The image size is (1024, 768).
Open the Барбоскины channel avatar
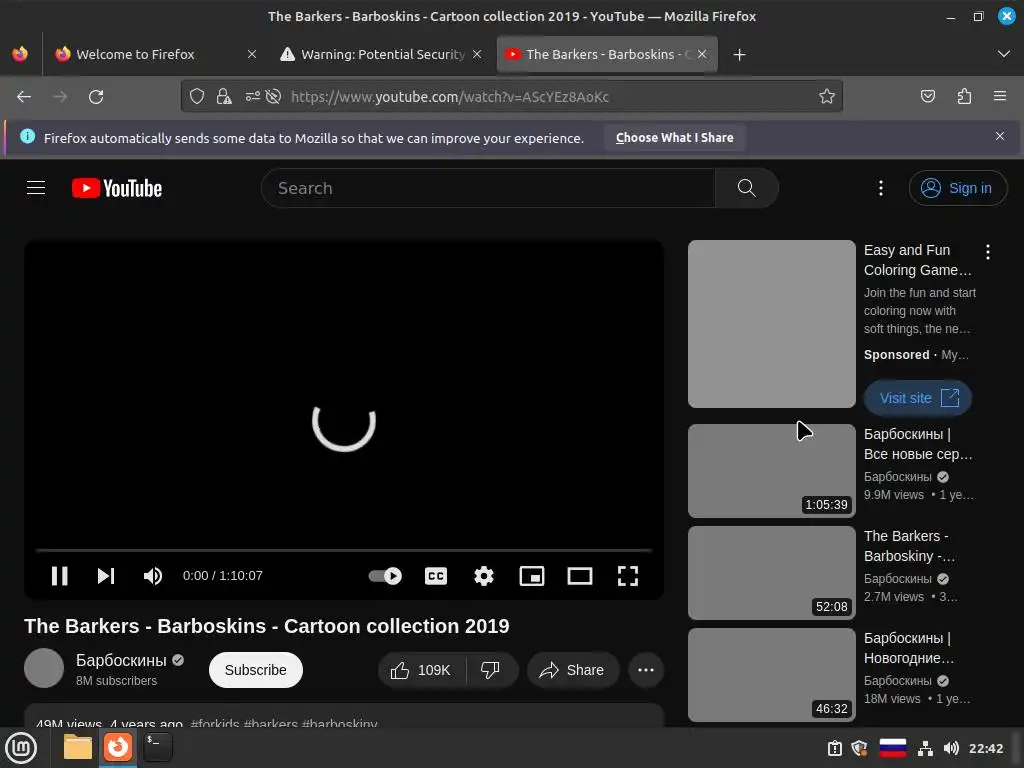pyautogui.click(x=44, y=668)
